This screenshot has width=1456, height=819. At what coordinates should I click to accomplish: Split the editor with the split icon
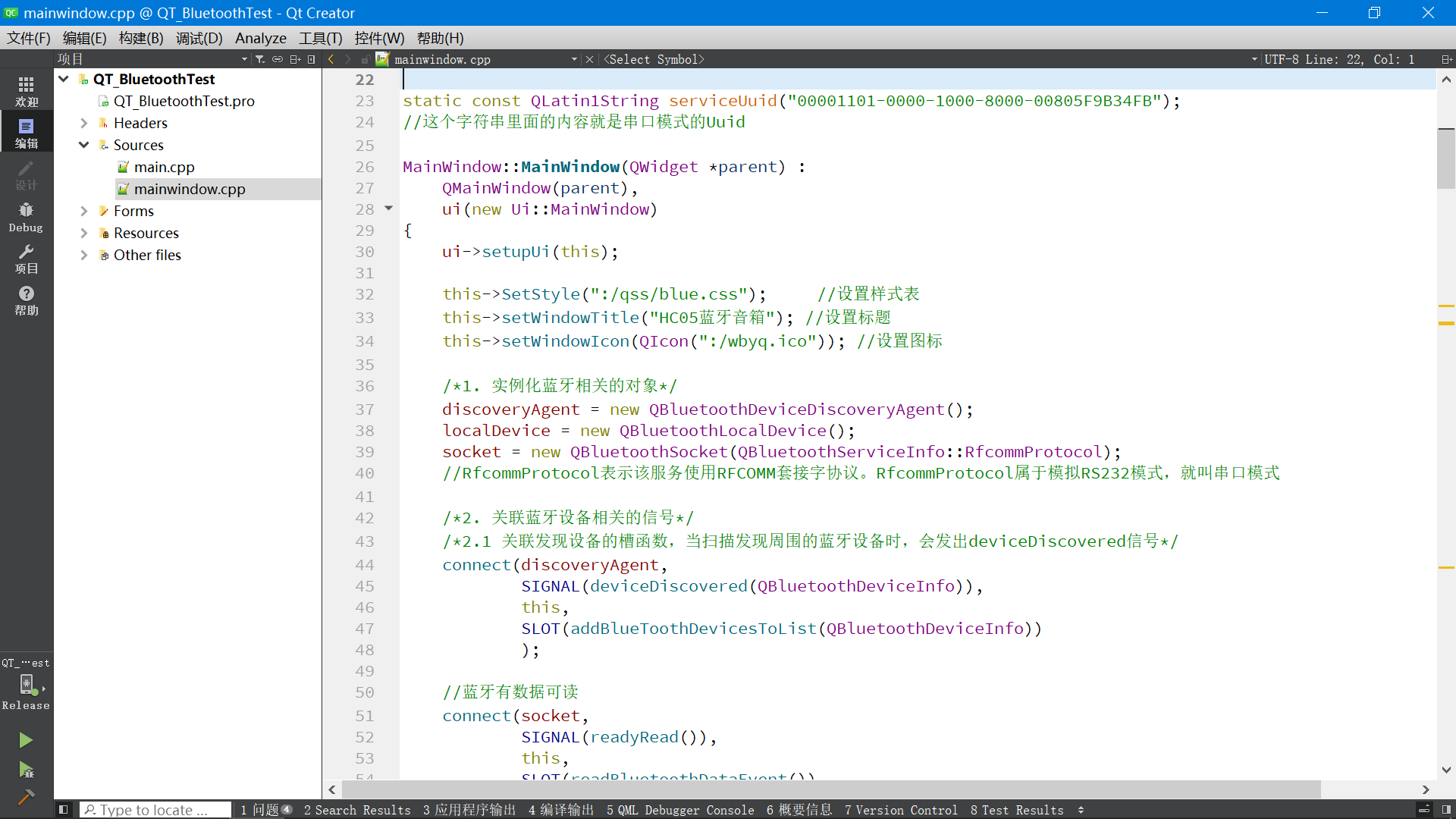point(1448,58)
